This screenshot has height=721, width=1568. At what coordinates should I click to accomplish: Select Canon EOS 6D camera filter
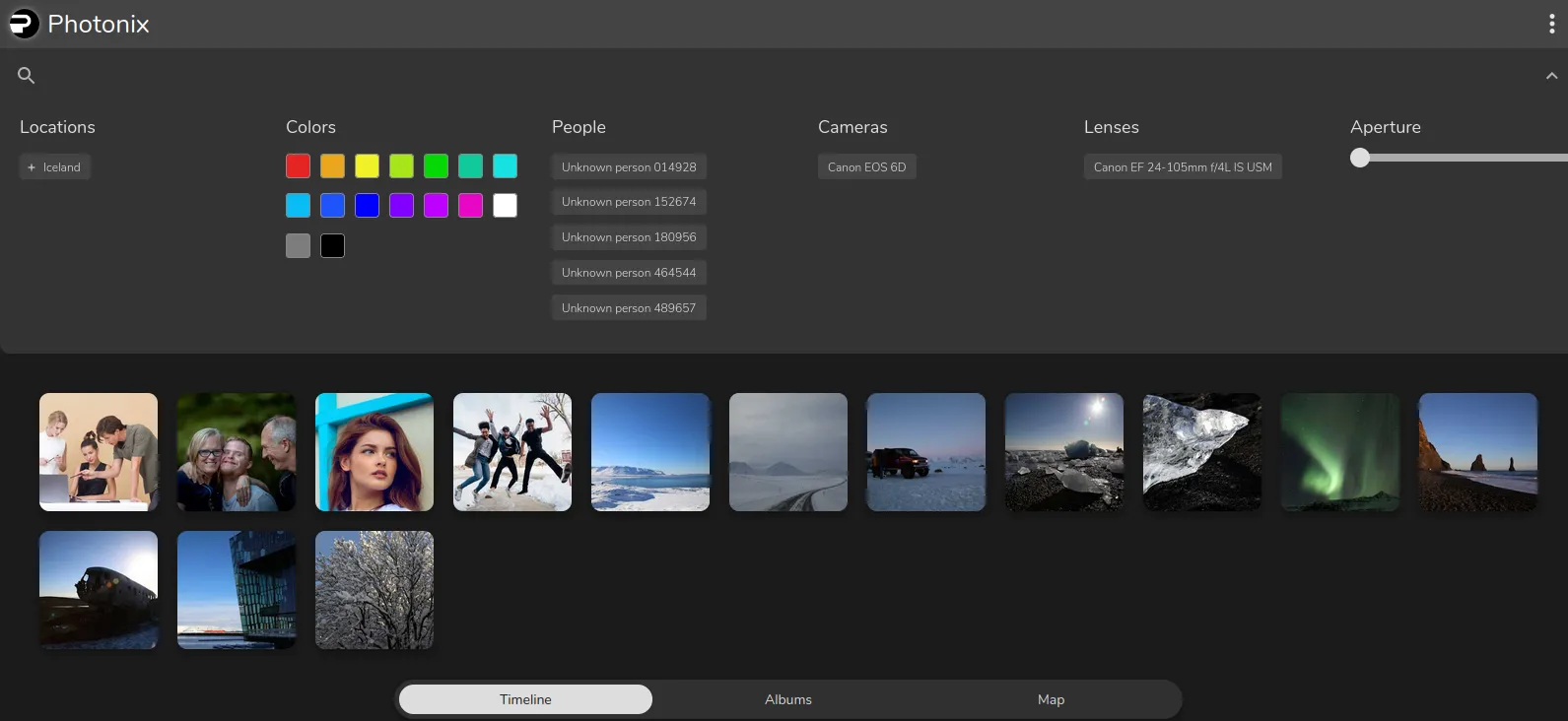[x=866, y=167]
